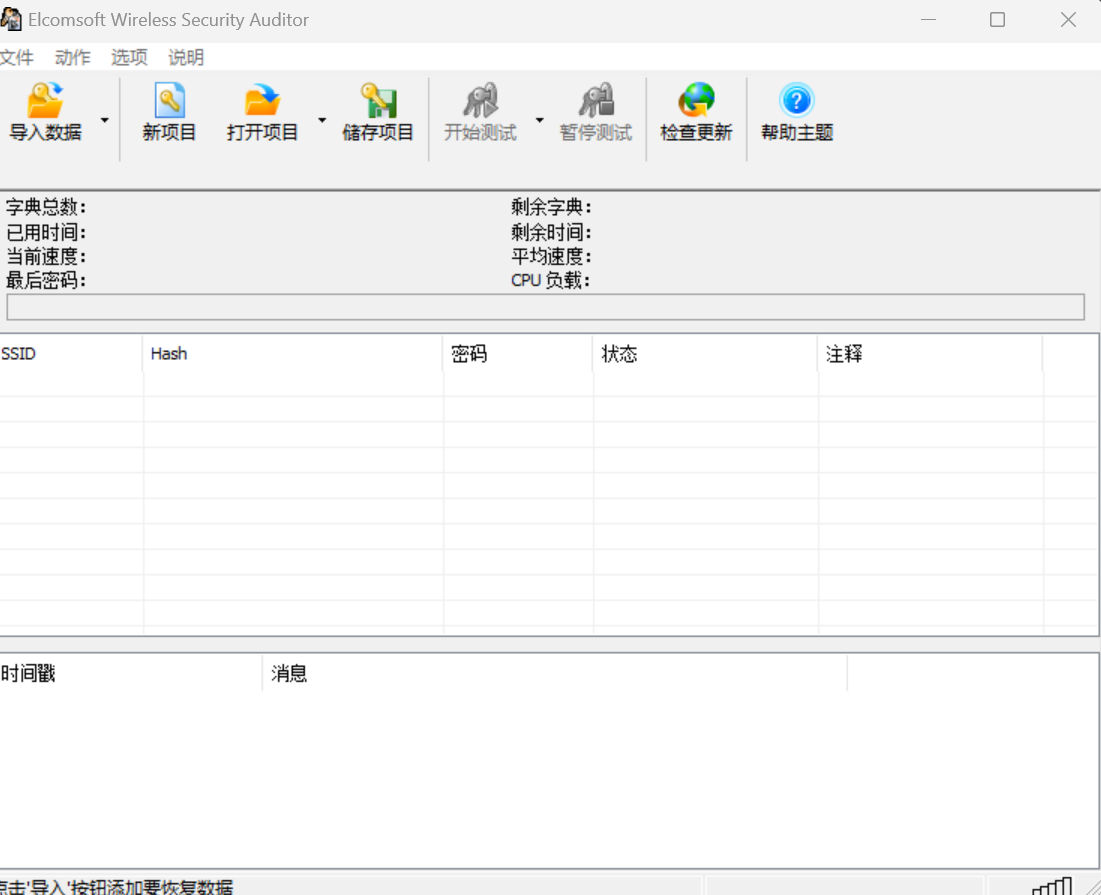Click the CPU 负载 label
This screenshot has height=895, width=1101.
pos(550,281)
